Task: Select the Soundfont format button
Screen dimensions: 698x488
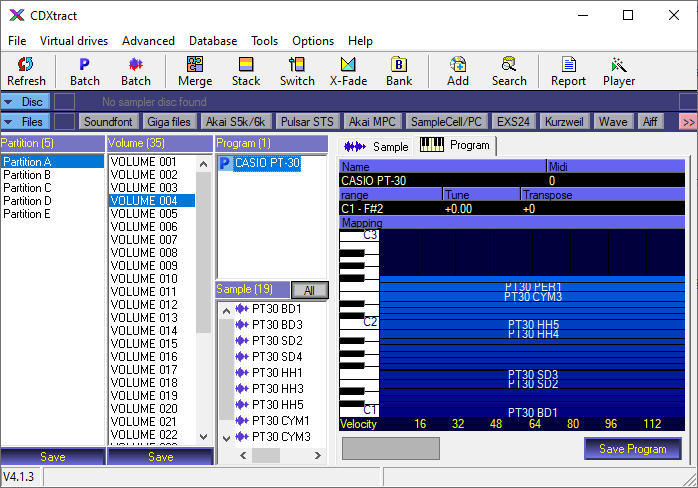Action: (x=108, y=121)
